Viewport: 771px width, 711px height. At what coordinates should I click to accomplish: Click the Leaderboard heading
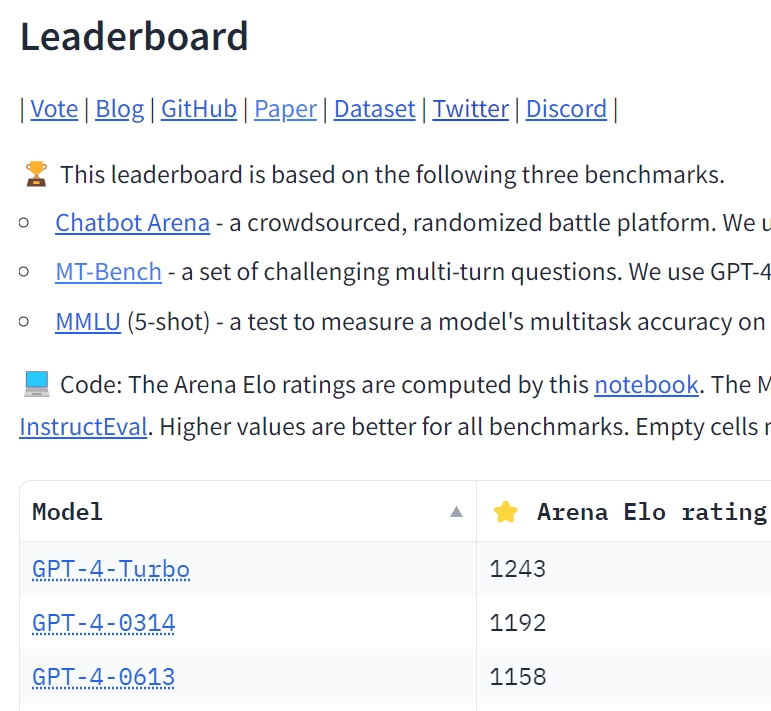[x=134, y=36]
